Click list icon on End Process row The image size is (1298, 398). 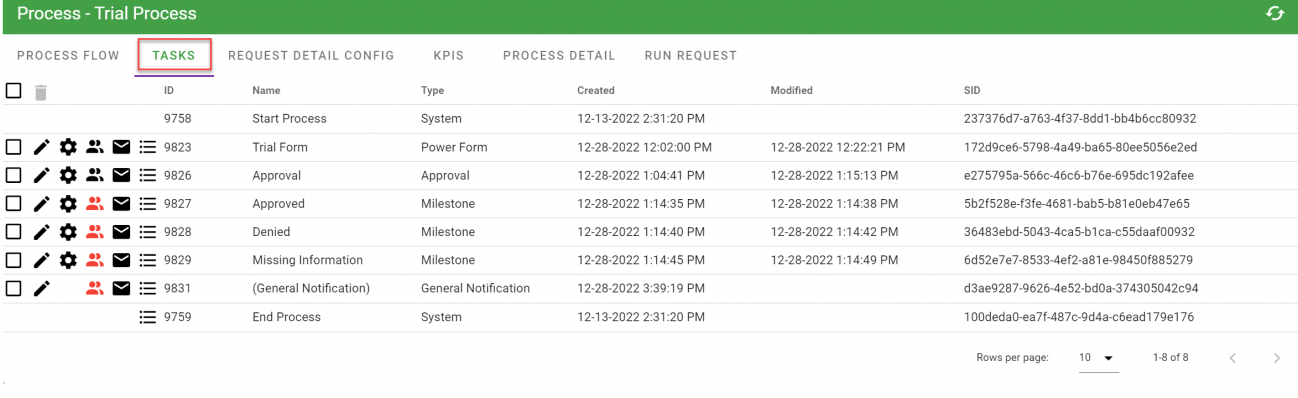(147, 317)
